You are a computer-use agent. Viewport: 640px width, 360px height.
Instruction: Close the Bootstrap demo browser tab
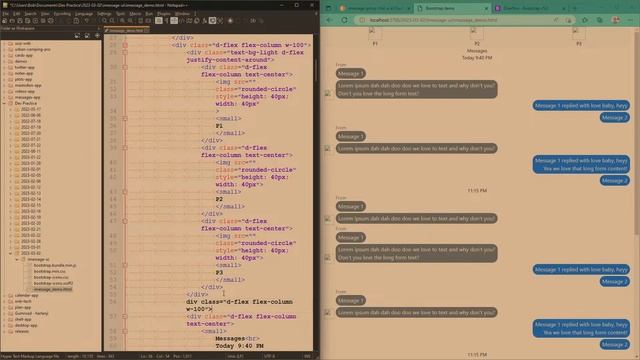coord(486,8)
